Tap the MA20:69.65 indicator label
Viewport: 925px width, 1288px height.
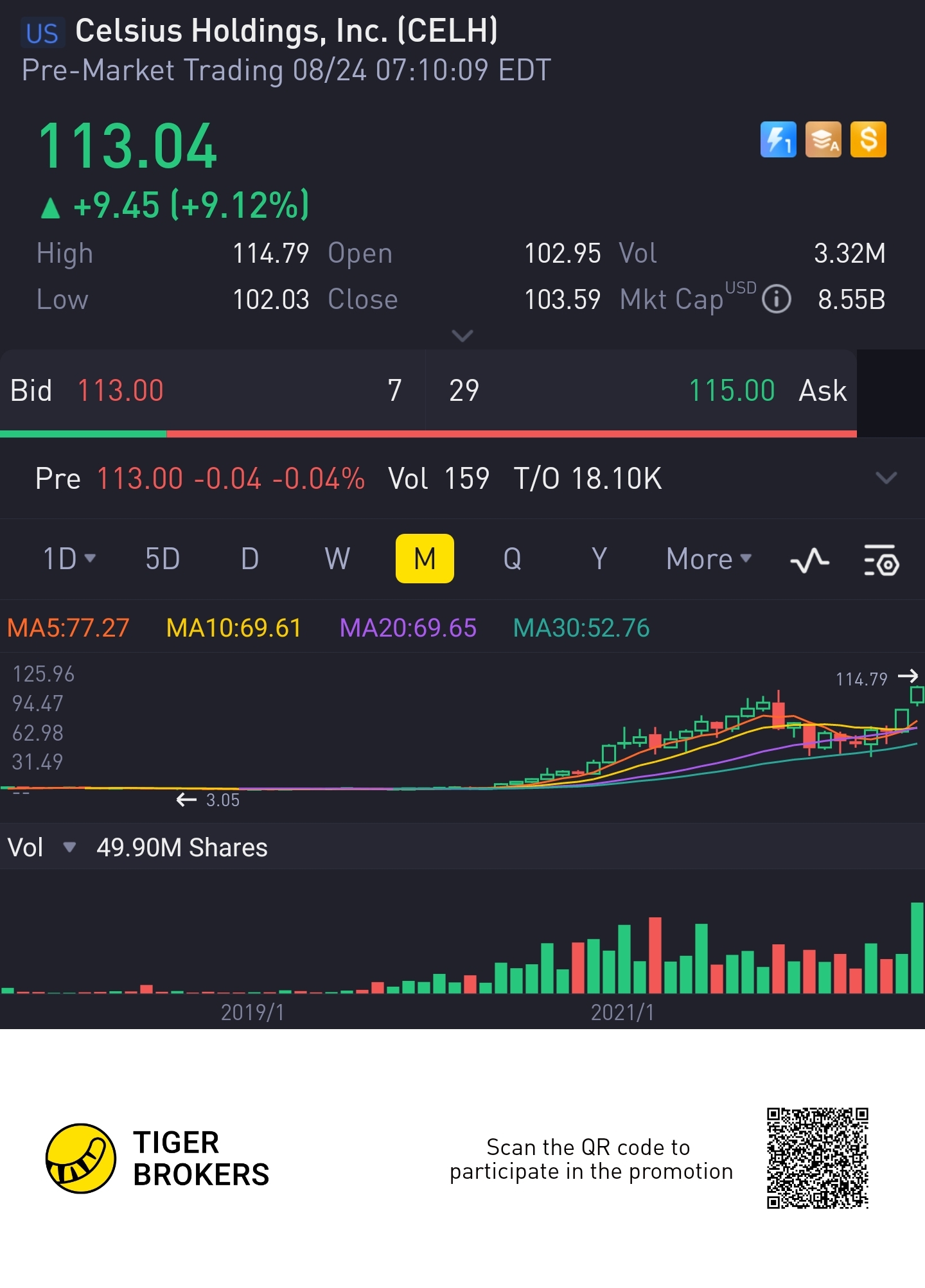tap(408, 628)
